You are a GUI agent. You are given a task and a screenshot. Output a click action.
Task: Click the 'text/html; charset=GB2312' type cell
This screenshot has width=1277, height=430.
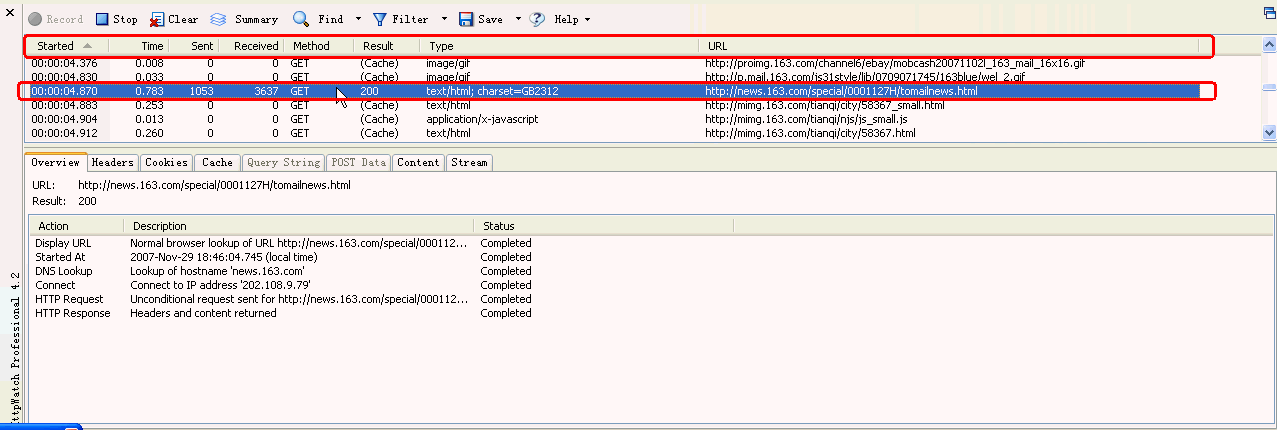494,91
